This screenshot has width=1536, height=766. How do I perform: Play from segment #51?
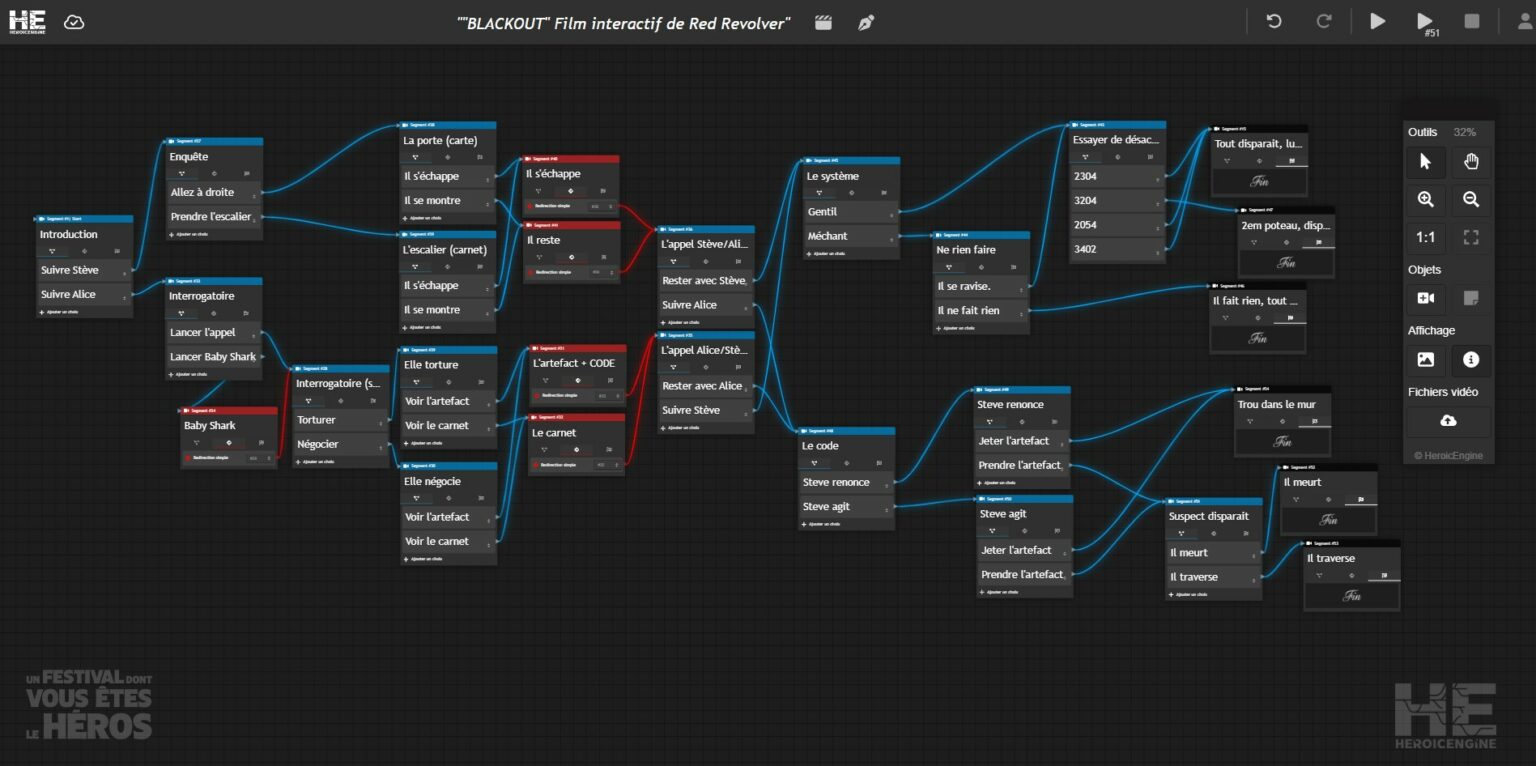point(1426,23)
